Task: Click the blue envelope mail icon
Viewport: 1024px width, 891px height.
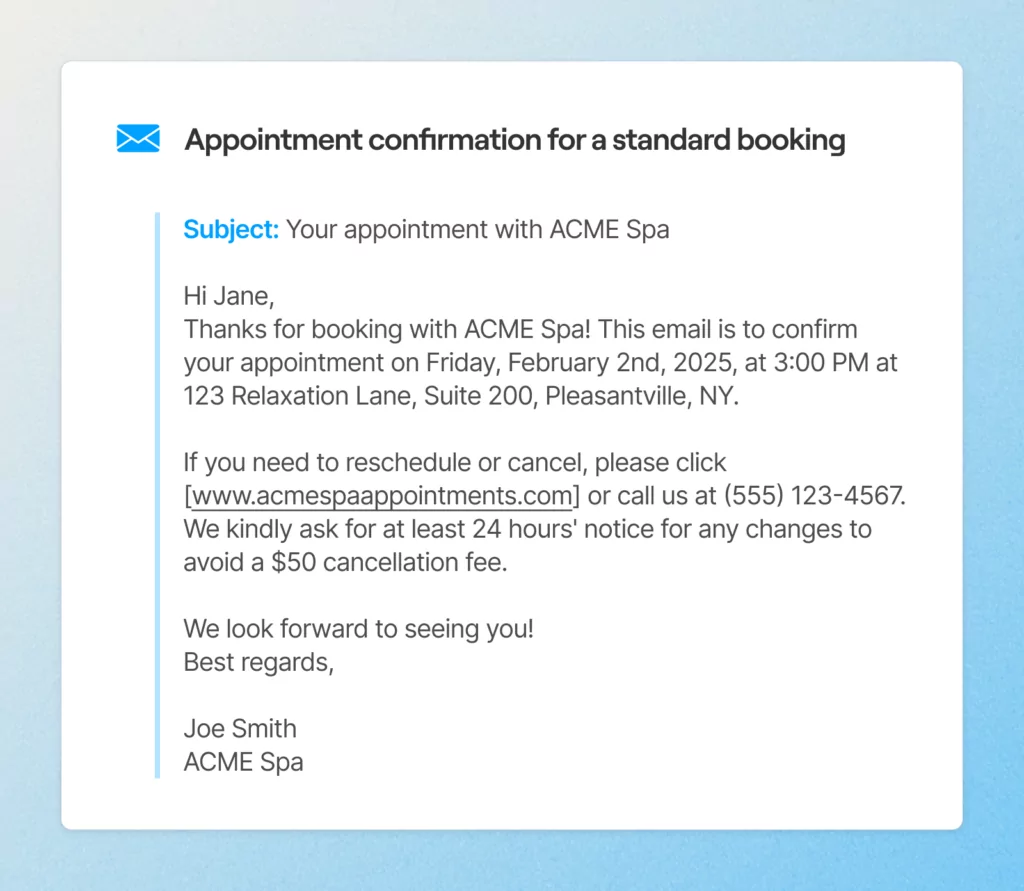Action: point(138,139)
